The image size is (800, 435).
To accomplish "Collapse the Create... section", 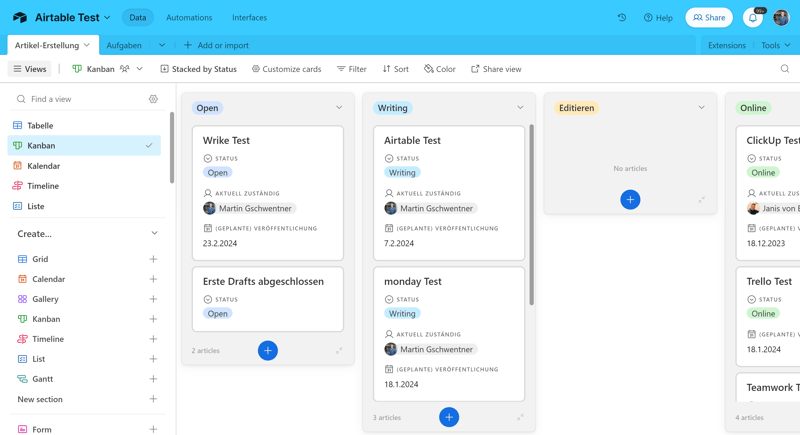I will 154,234.
